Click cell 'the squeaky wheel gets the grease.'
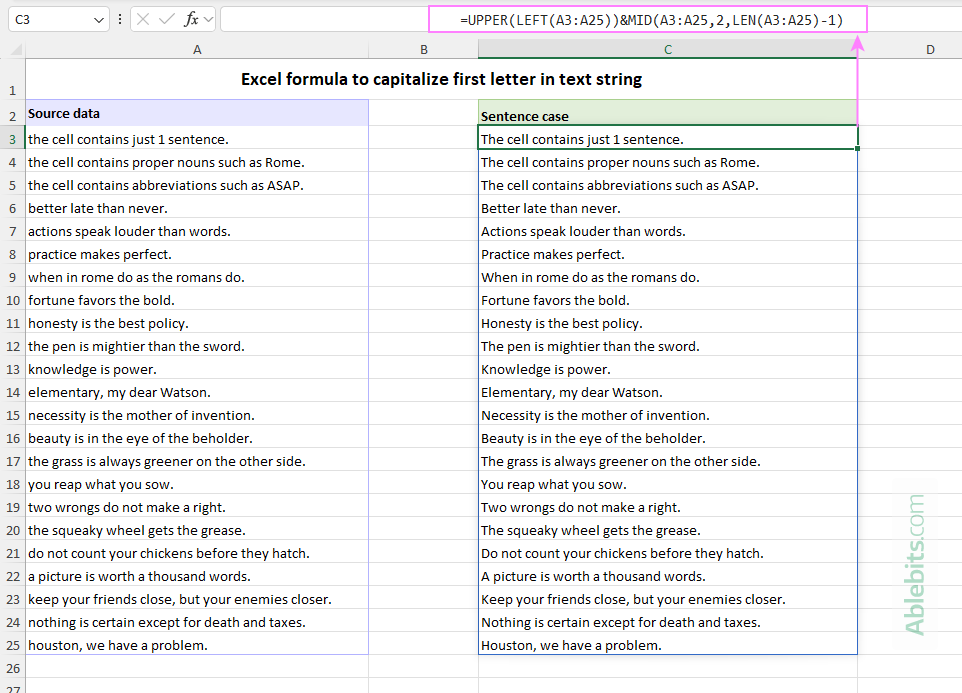Screen dimensions: 962x693 coord(197,530)
